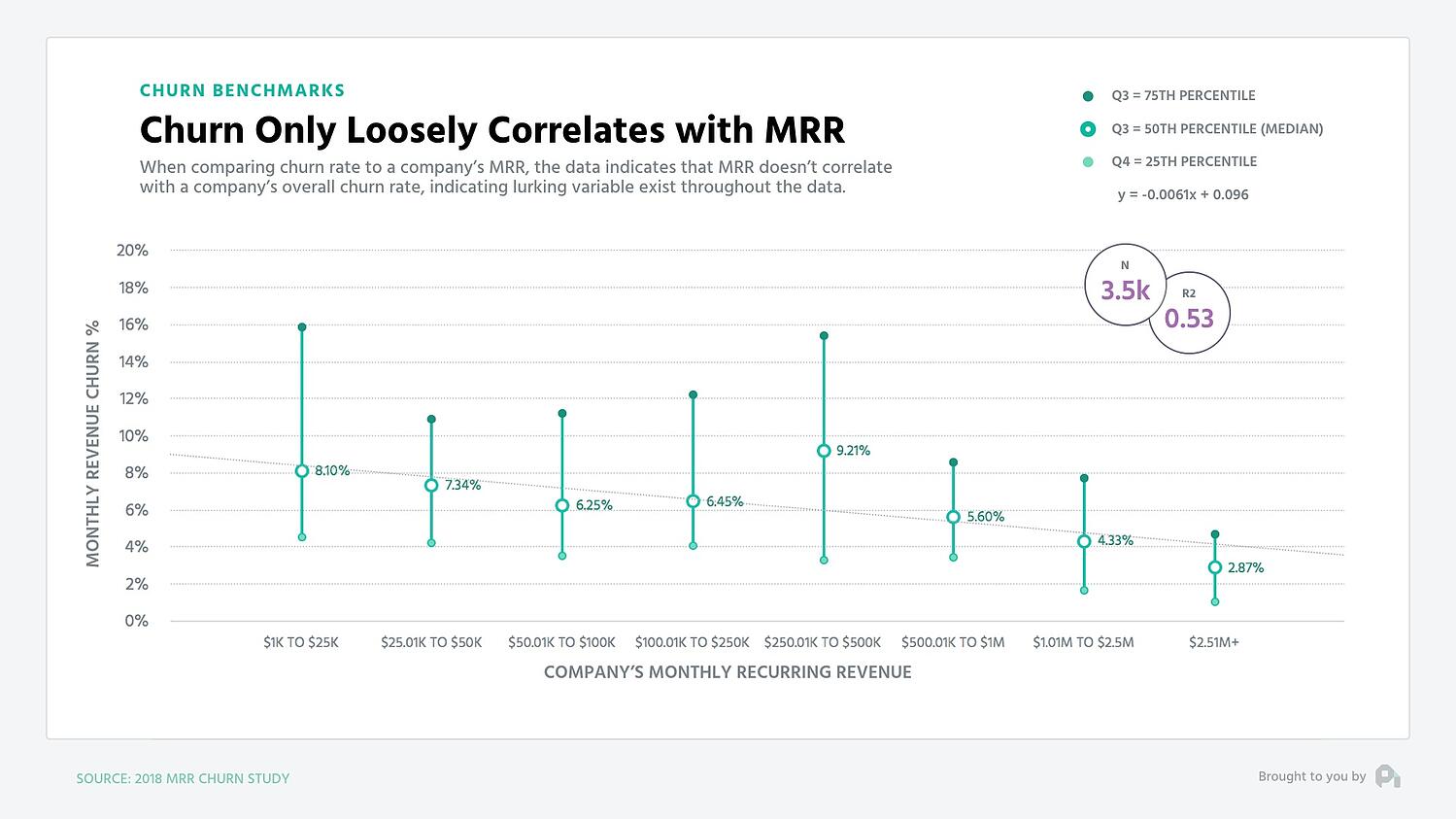Click the $500.01K to $1M axis label
The width and height of the screenshot is (1456, 819).
[953, 642]
